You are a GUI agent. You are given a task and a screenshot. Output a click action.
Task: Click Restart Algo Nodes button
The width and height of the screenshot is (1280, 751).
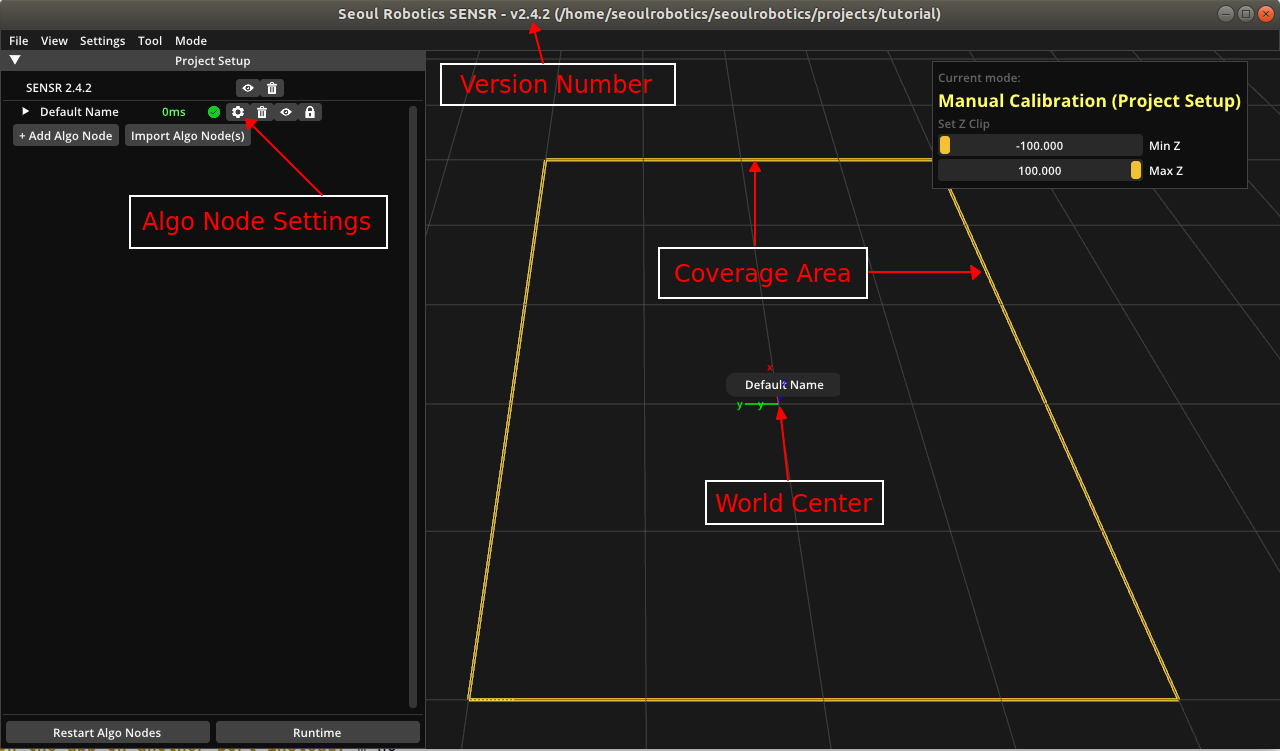coord(107,732)
